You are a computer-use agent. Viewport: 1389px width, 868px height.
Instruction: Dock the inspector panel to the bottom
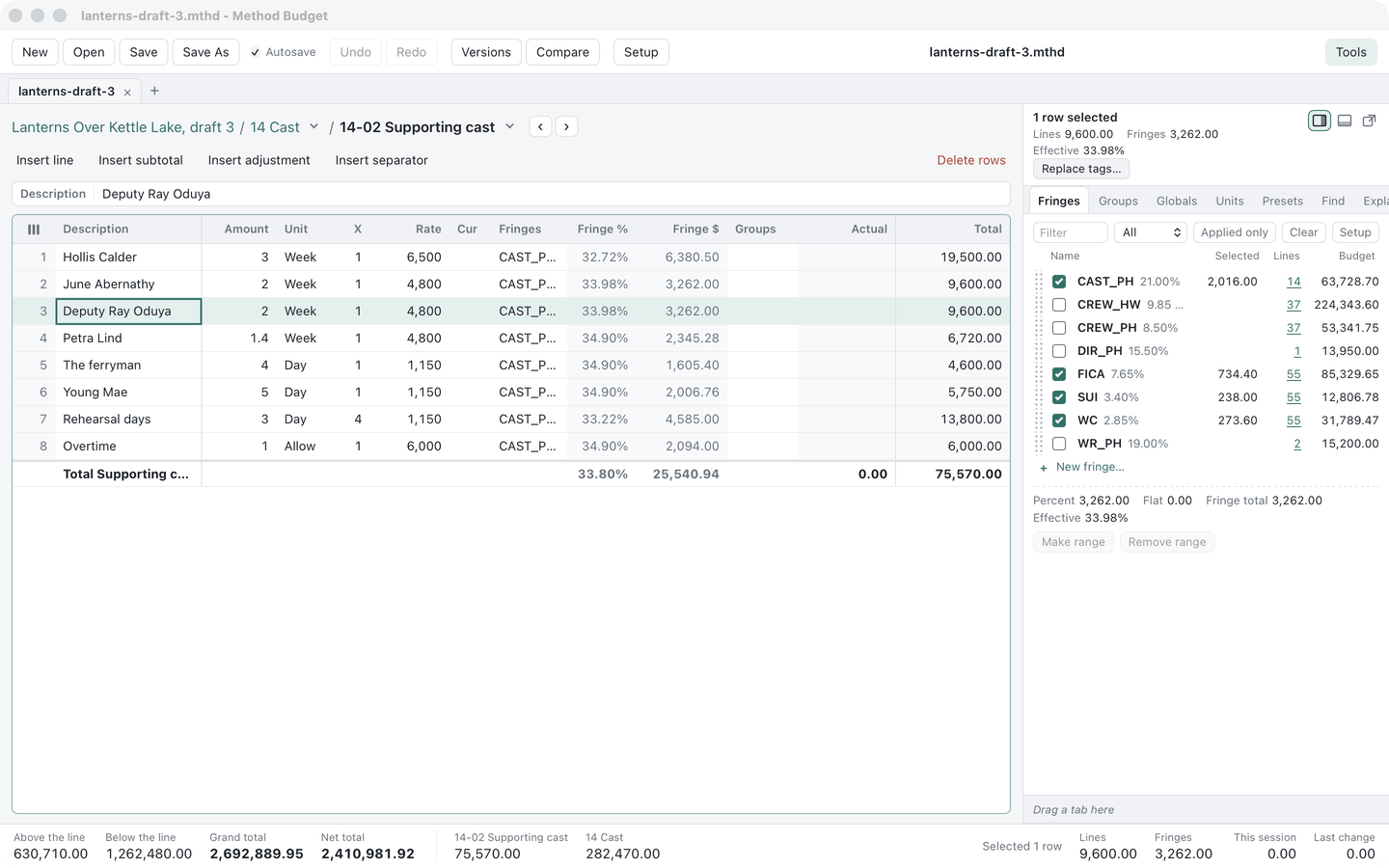point(1345,121)
